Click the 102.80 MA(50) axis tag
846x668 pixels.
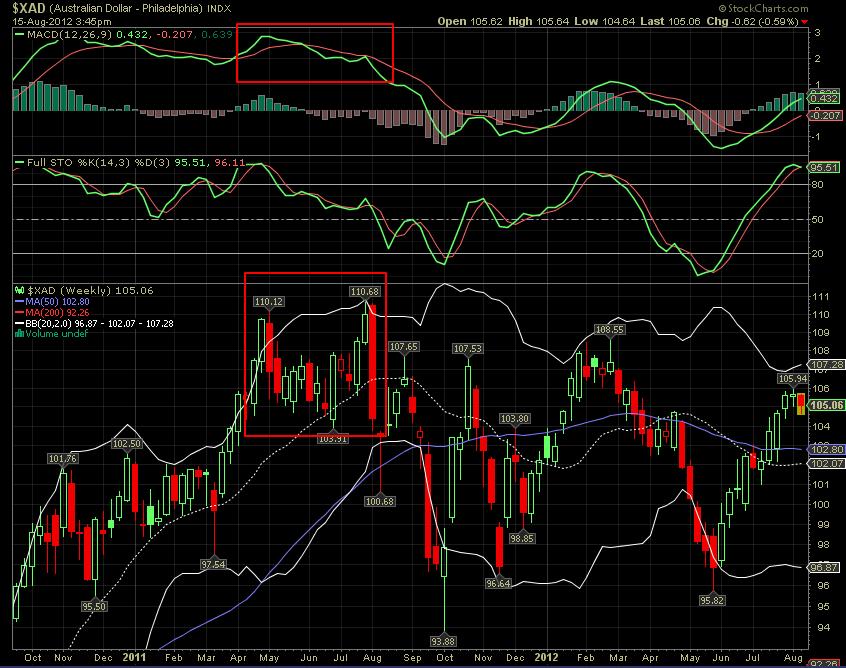(x=827, y=449)
